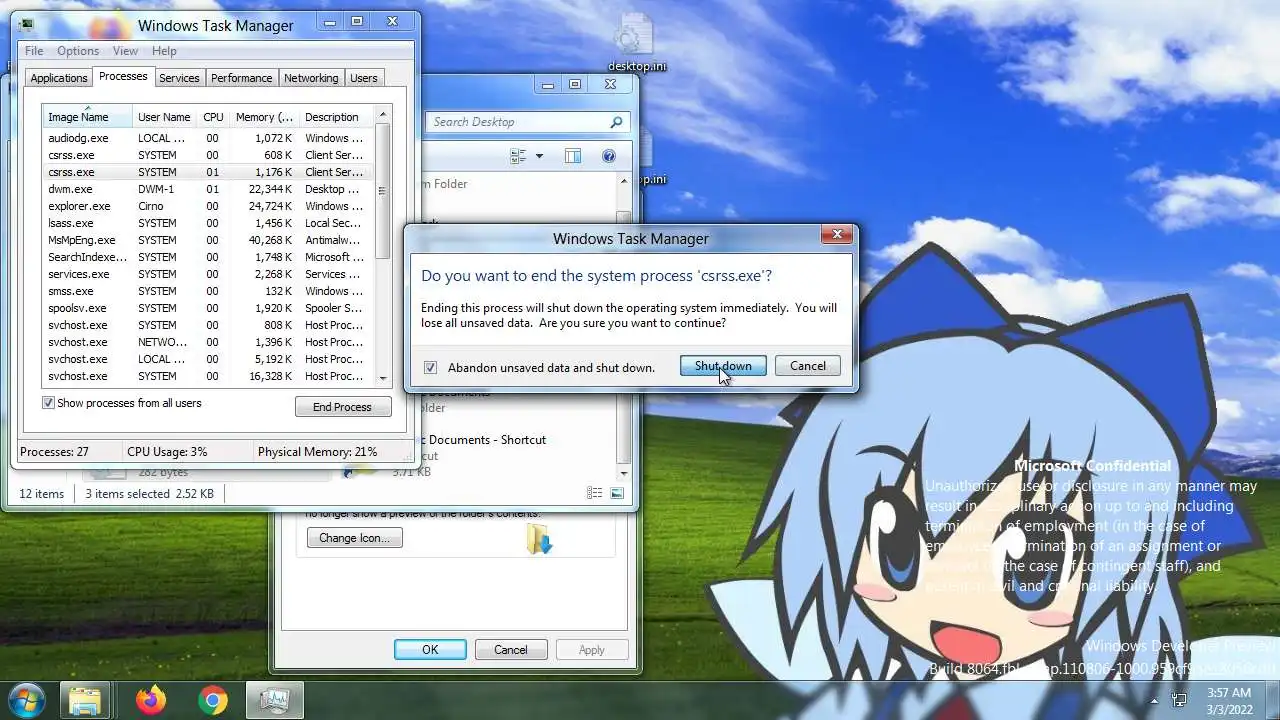The height and width of the screenshot is (720, 1280).
Task: Open the desktop.ini icon on desktop
Action: coord(636,43)
